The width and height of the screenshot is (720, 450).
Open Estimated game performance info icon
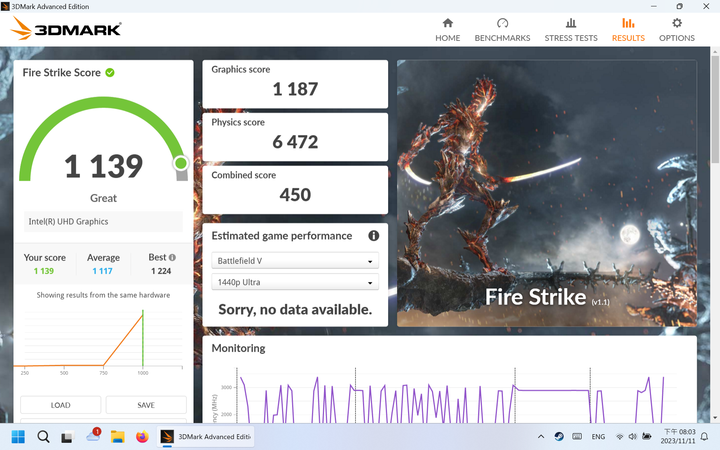pos(373,236)
